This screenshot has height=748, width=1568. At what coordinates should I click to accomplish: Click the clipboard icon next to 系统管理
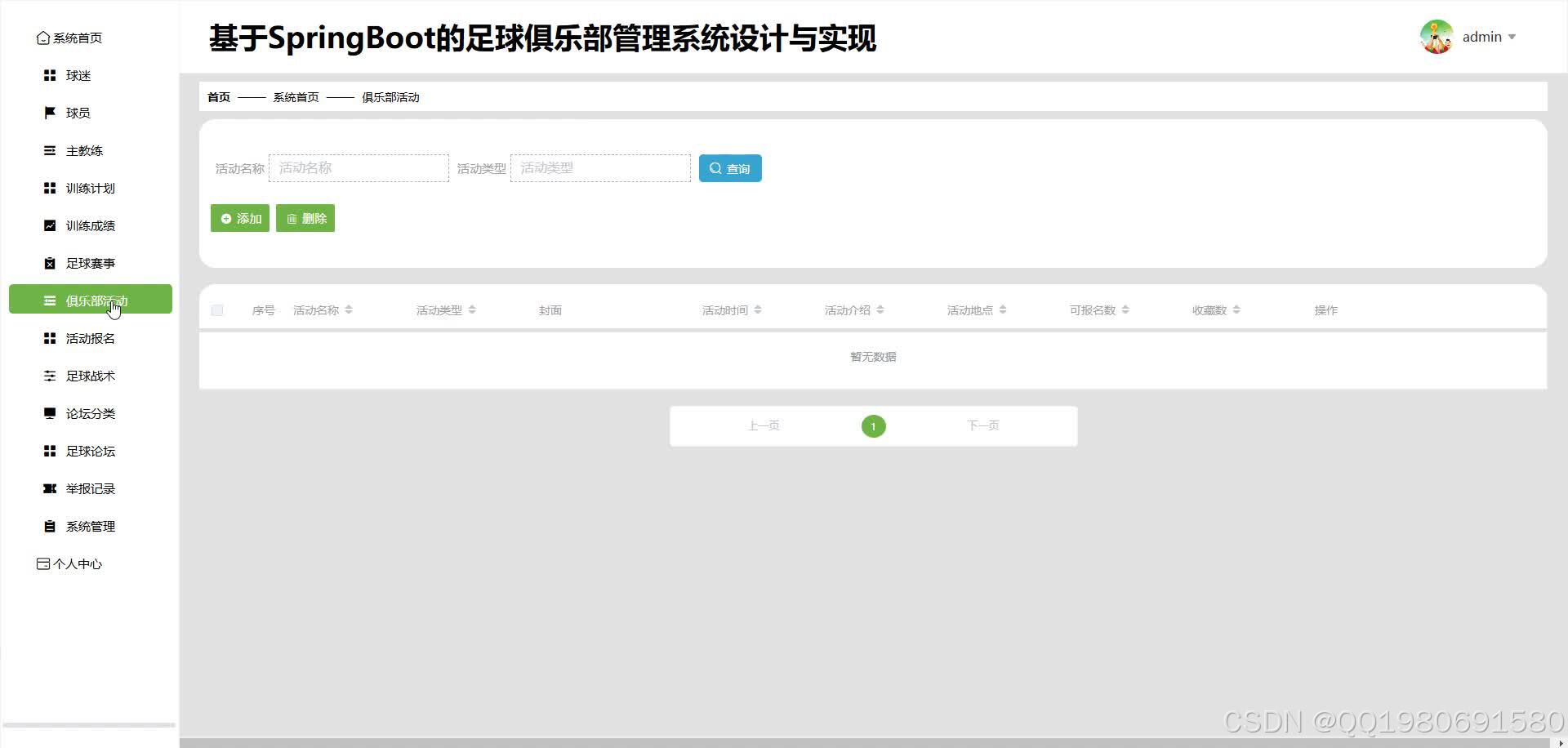(50, 526)
